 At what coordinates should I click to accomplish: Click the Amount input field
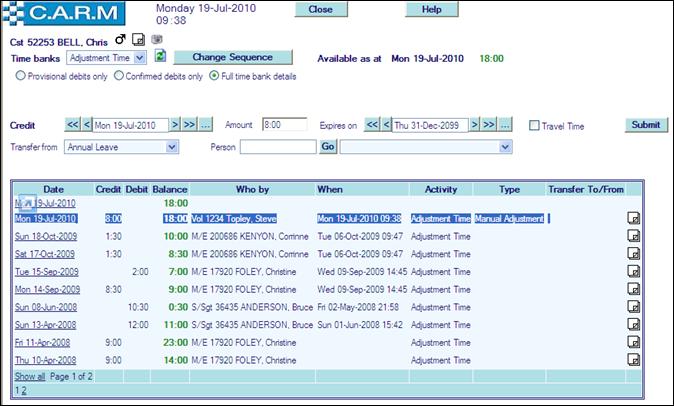285,125
